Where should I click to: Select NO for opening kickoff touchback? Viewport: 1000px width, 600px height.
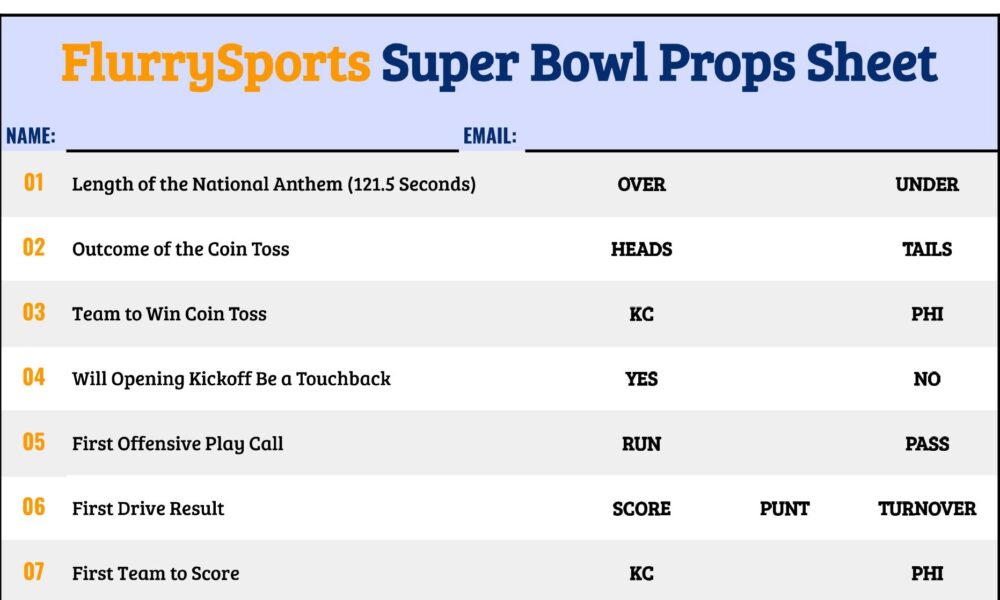927,379
